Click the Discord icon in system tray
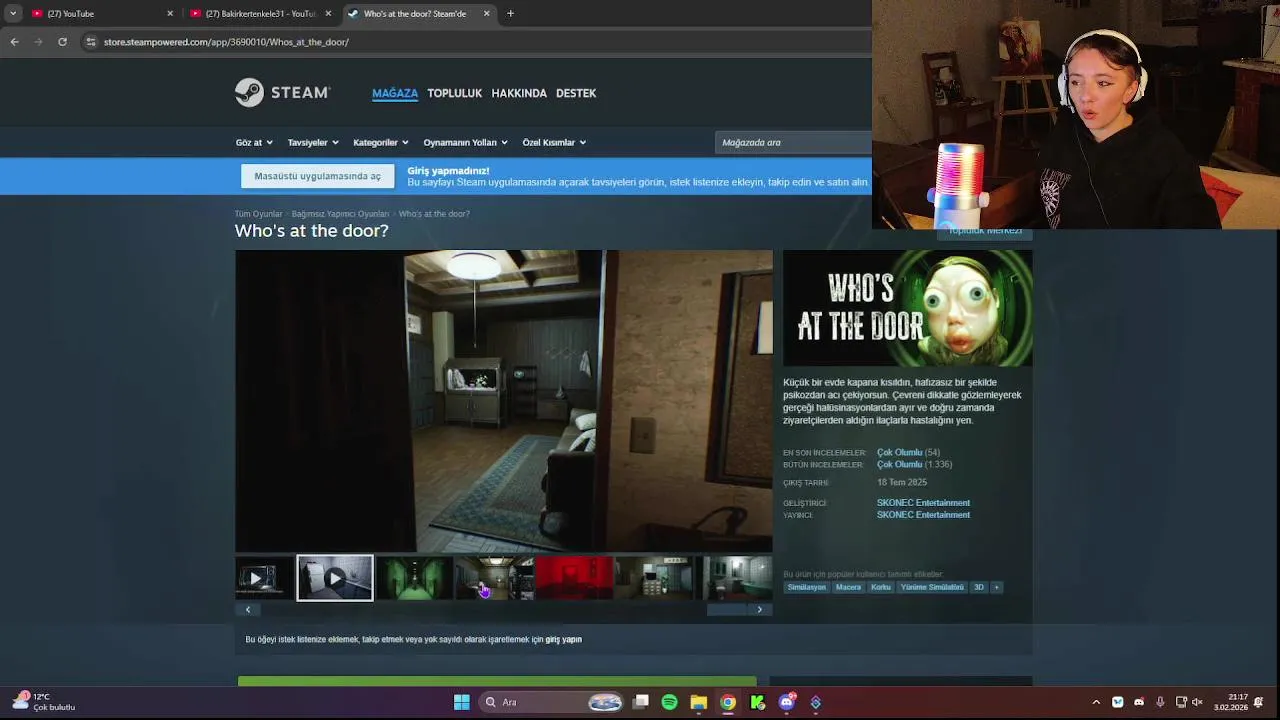Viewport: 1280px width, 720px height. coord(1139,702)
